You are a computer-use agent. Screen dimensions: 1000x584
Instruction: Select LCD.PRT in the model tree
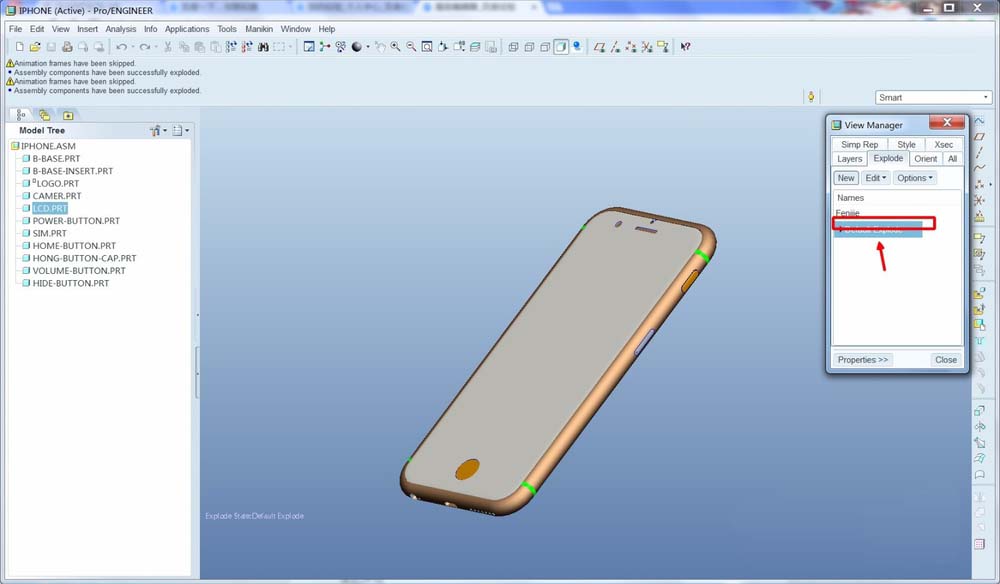[50, 208]
